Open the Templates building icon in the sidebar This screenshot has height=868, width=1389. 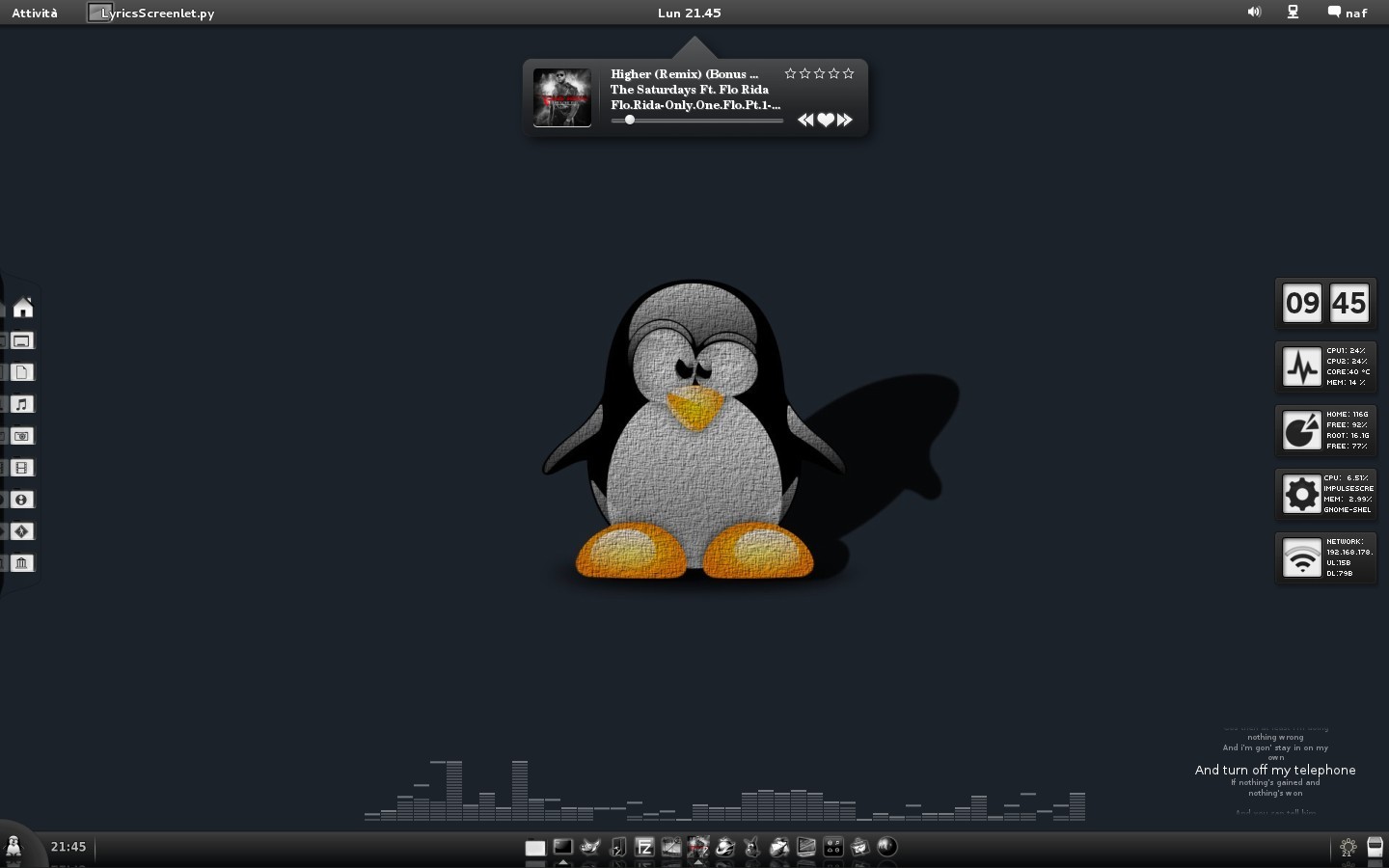point(22,563)
